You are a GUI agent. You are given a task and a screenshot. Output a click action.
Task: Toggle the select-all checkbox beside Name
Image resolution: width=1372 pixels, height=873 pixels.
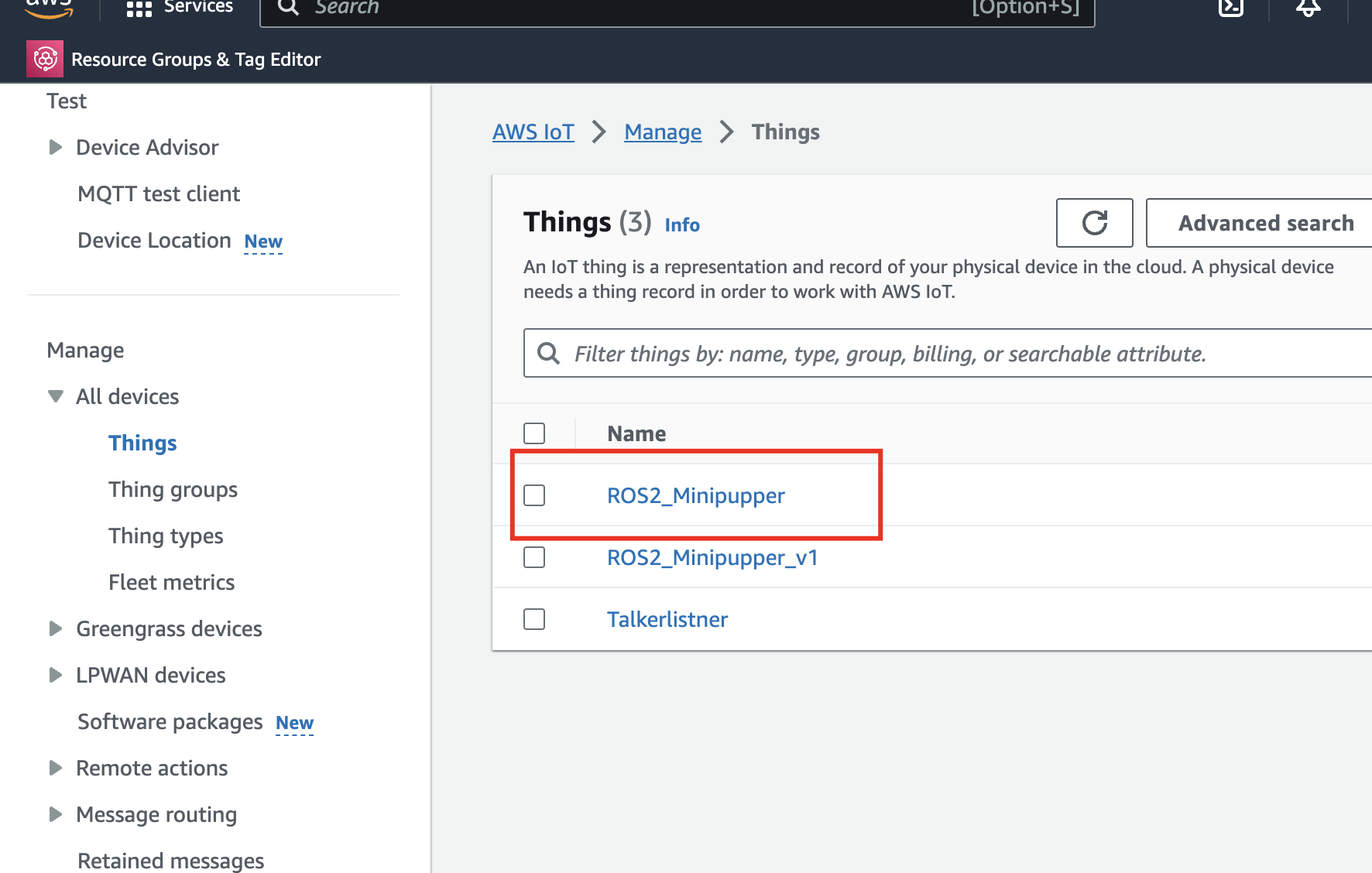coord(534,433)
